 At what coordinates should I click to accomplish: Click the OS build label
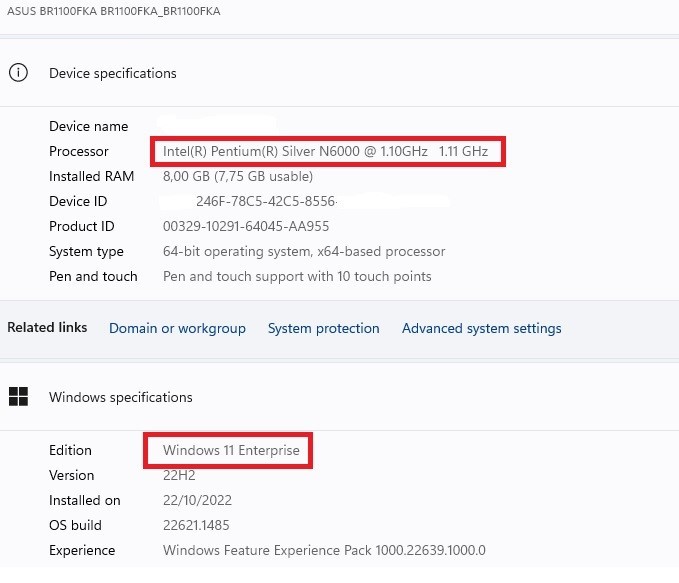[x=75, y=525]
